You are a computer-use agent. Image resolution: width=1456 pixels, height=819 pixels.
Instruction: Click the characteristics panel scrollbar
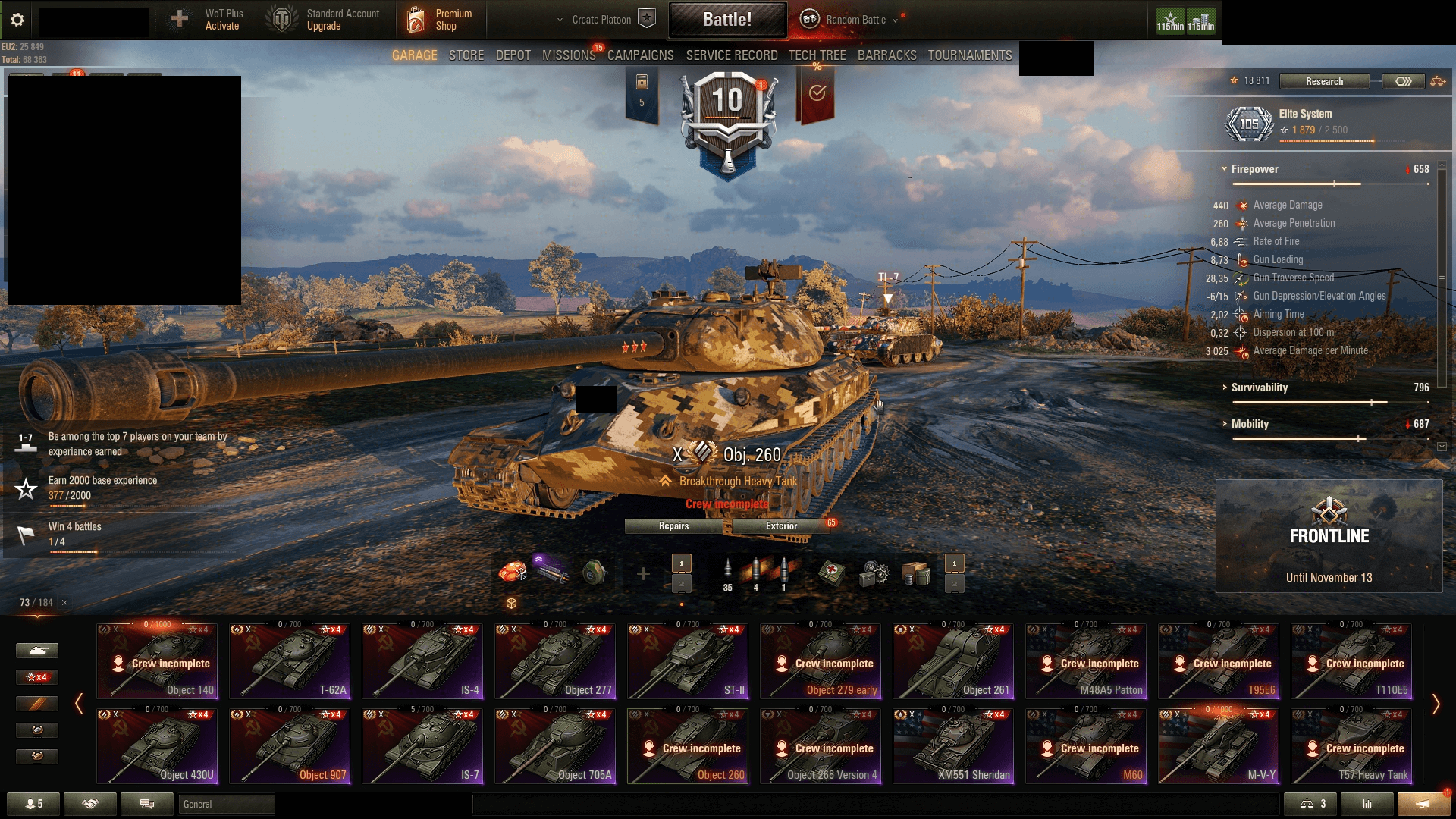pyautogui.click(x=1442, y=303)
